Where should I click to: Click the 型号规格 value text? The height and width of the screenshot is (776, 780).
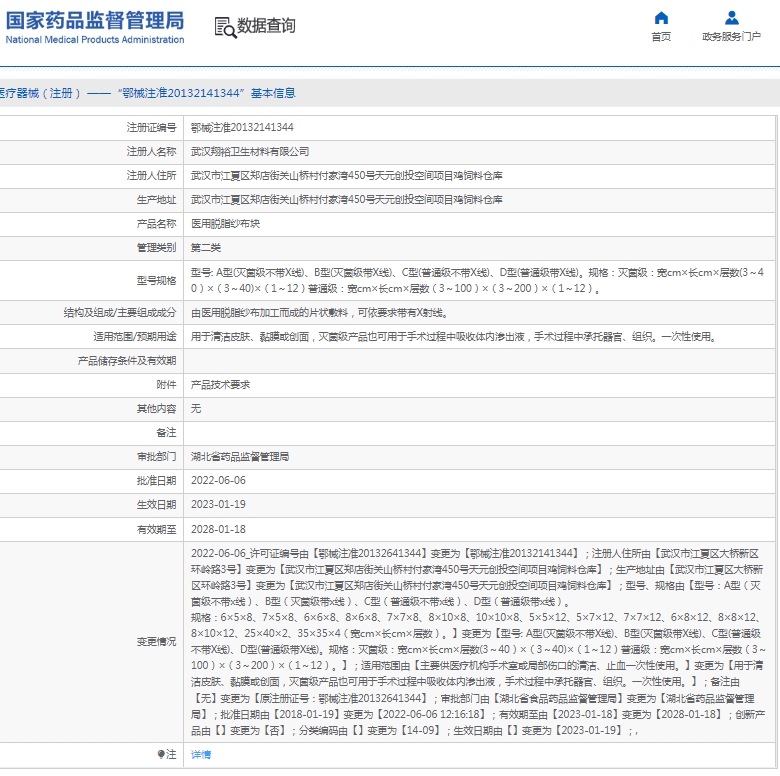478,281
